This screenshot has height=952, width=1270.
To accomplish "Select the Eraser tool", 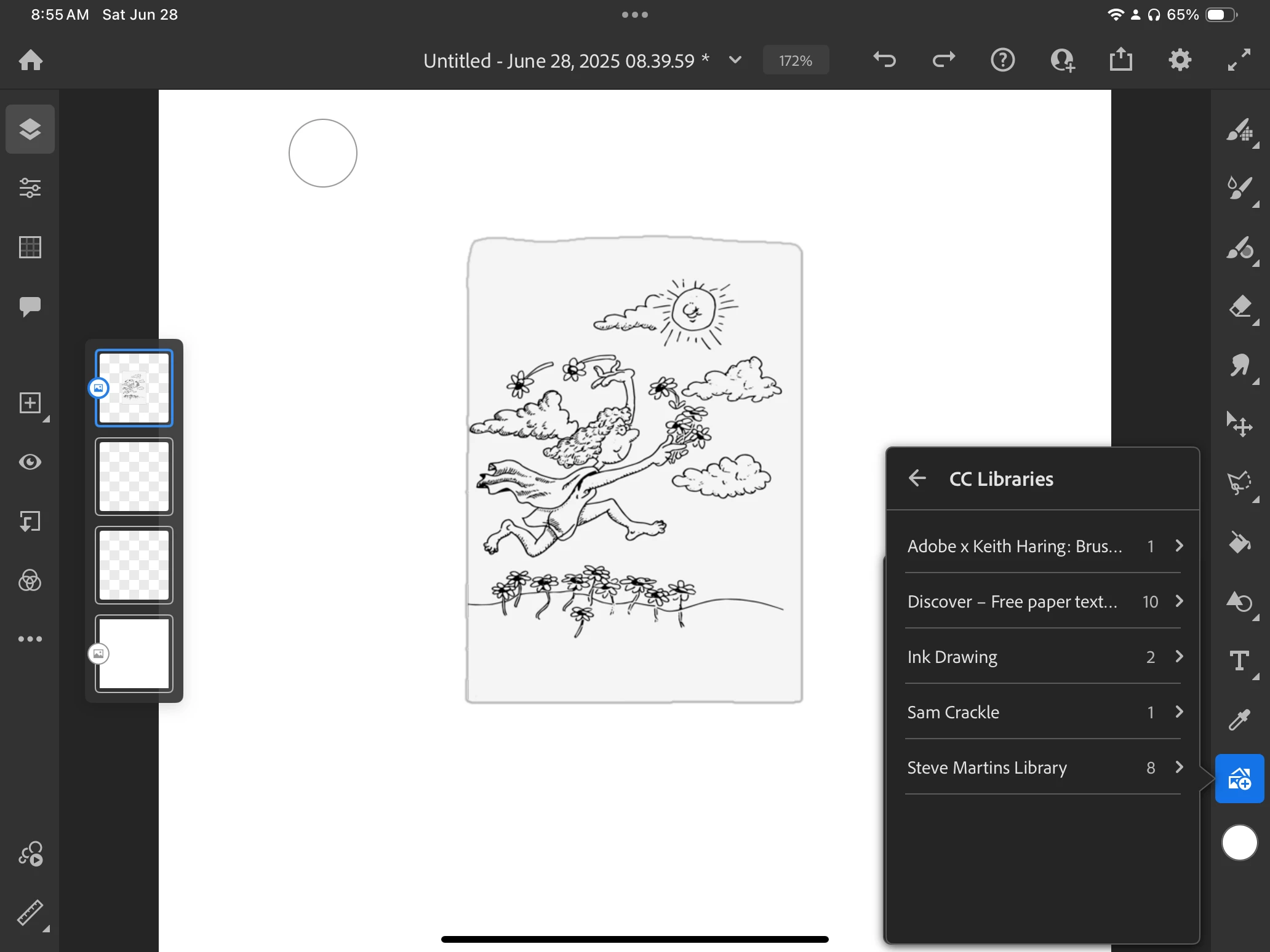I will 1239,306.
